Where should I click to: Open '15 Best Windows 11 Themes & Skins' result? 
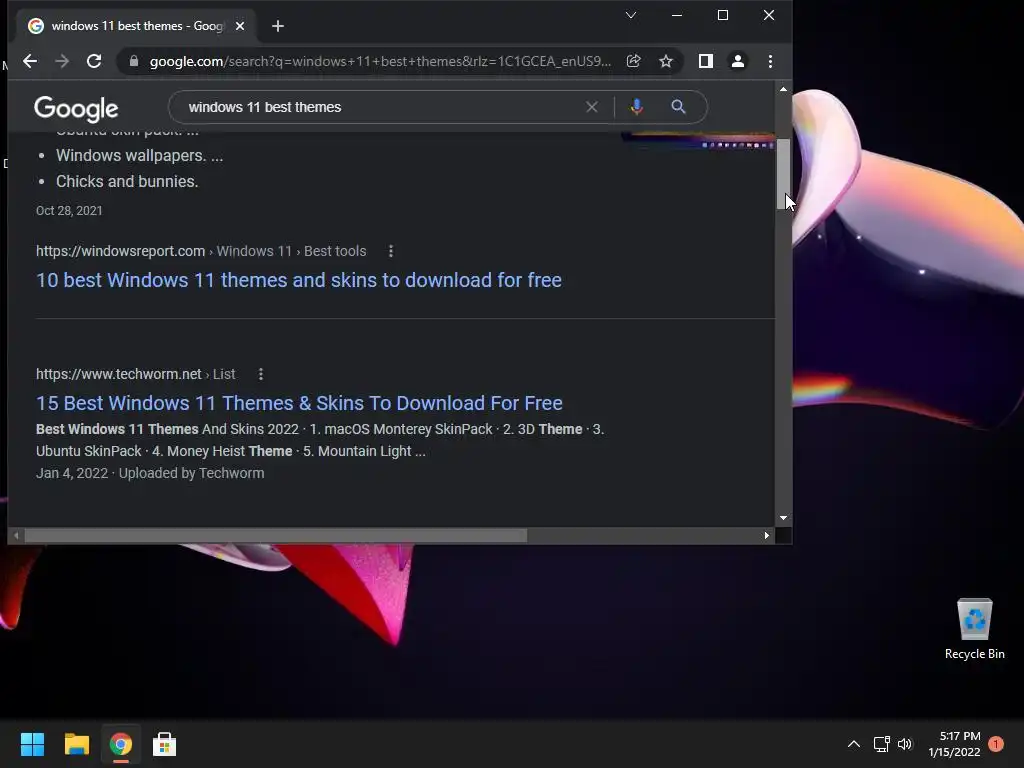click(299, 403)
